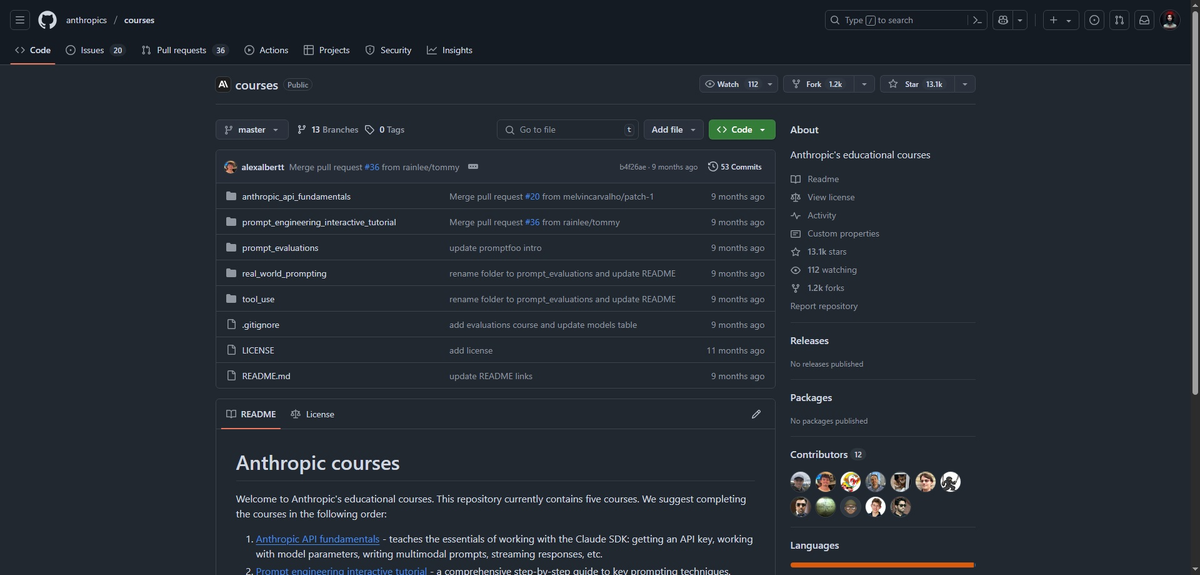Open the Copilot icon in header
The width and height of the screenshot is (1200, 575).
point(1003,20)
